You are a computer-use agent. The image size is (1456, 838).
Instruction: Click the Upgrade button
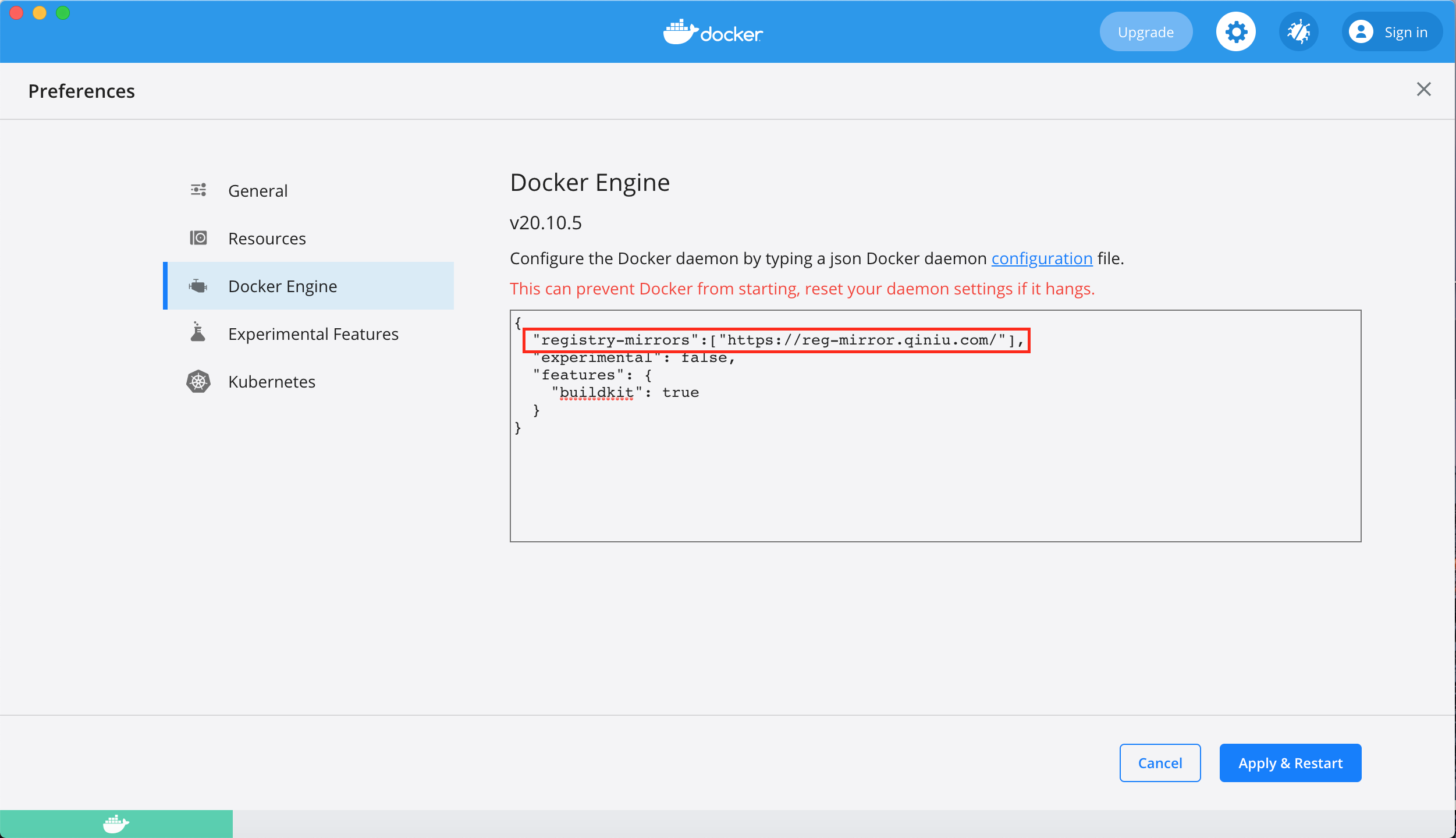(1146, 32)
